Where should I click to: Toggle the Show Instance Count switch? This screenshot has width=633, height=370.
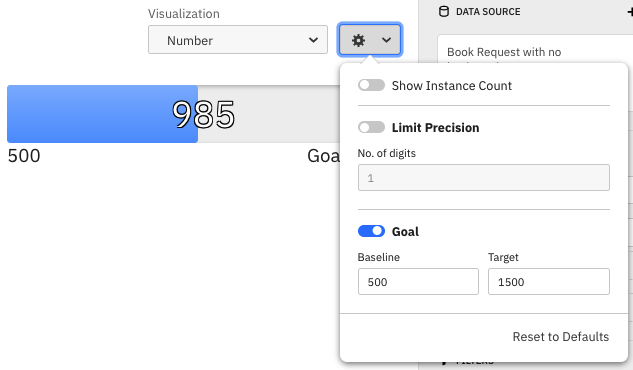coord(371,85)
